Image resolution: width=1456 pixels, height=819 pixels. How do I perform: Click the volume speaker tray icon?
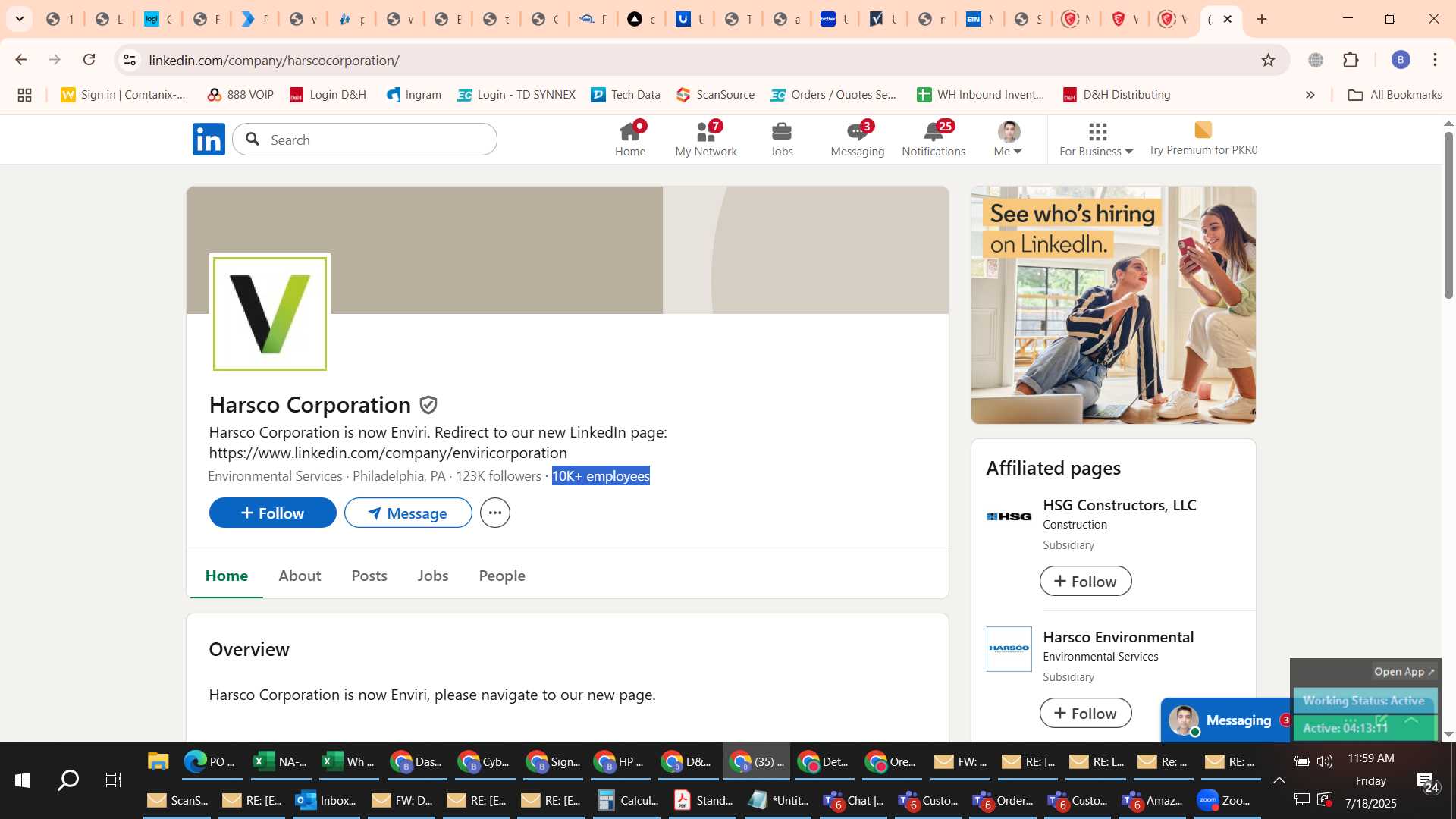point(1325,761)
